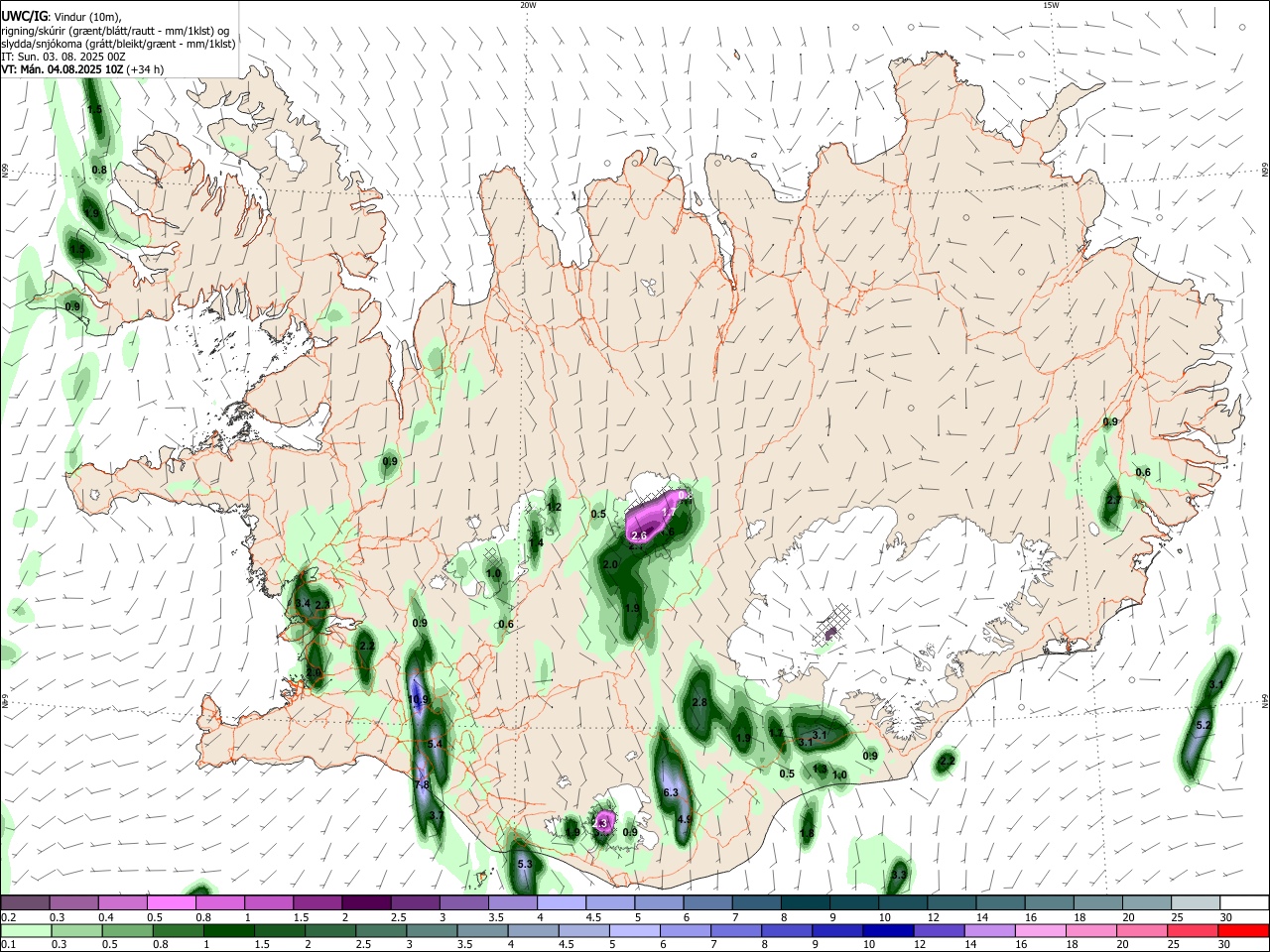This screenshot has width=1270, height=952.
Task: Click the gray-blue 3.5–4 swatch in the lower legend row
Action: pos(482,930)
